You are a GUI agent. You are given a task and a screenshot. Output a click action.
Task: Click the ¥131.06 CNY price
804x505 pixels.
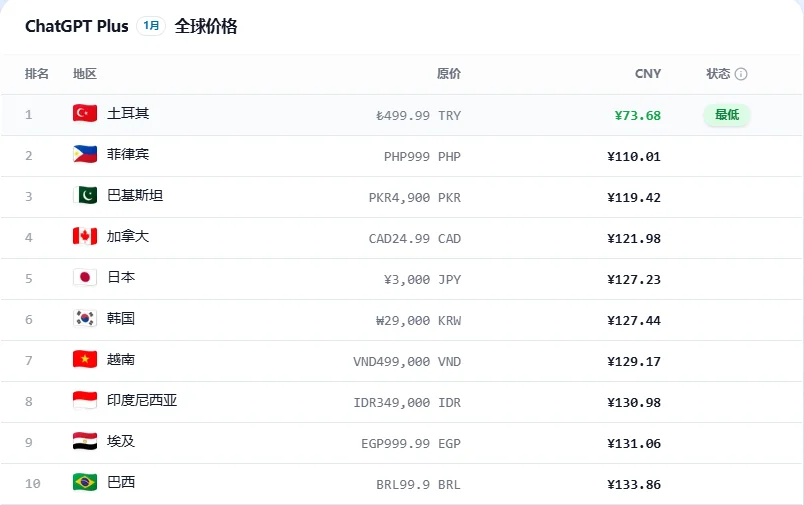tap(634, 444)
